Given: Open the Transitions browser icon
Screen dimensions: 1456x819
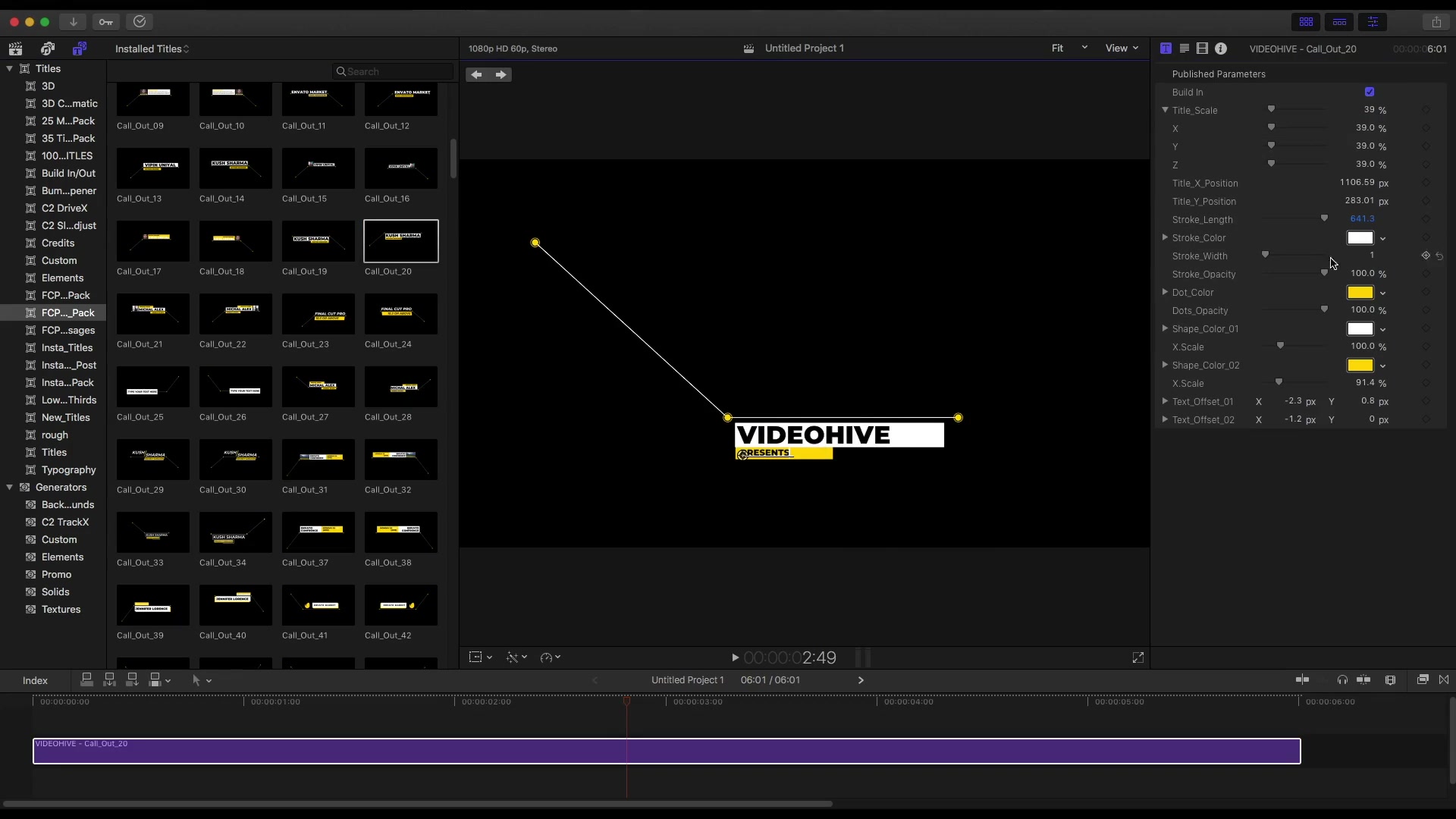Looking at the screenshot, I should coord(1444,680).
